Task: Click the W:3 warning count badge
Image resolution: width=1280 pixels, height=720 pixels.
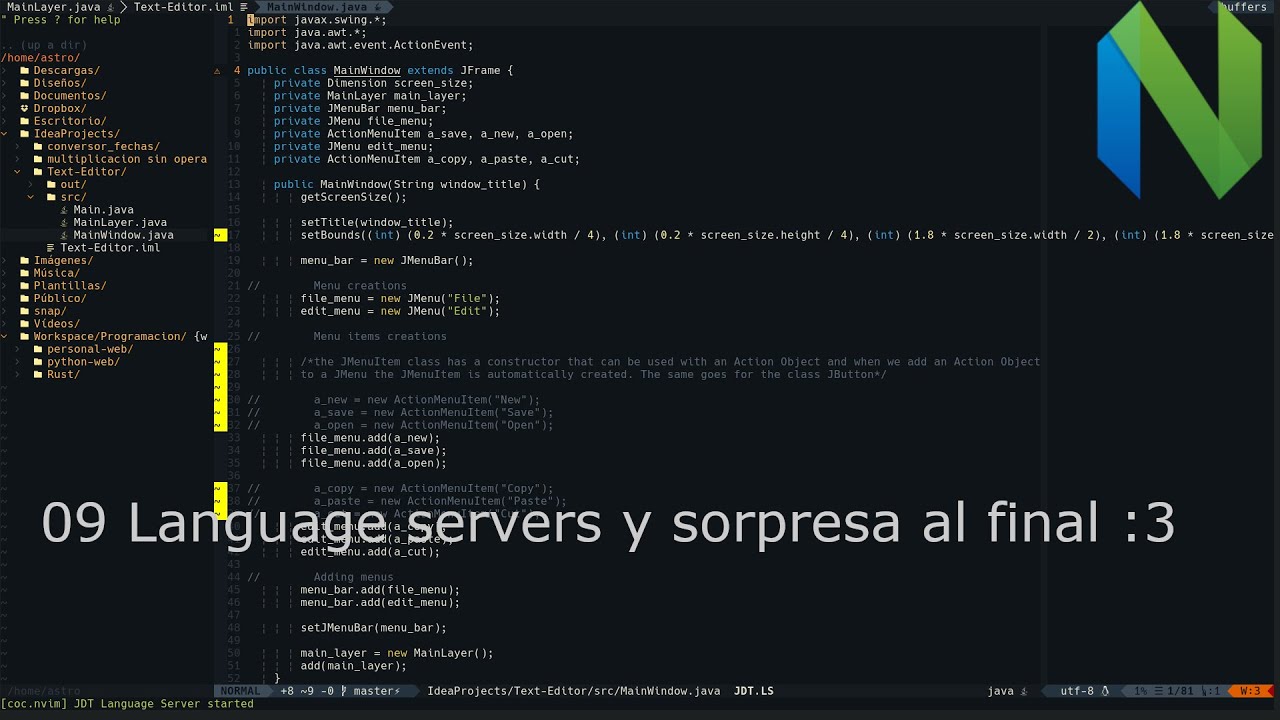Action: click(1250, 691)
